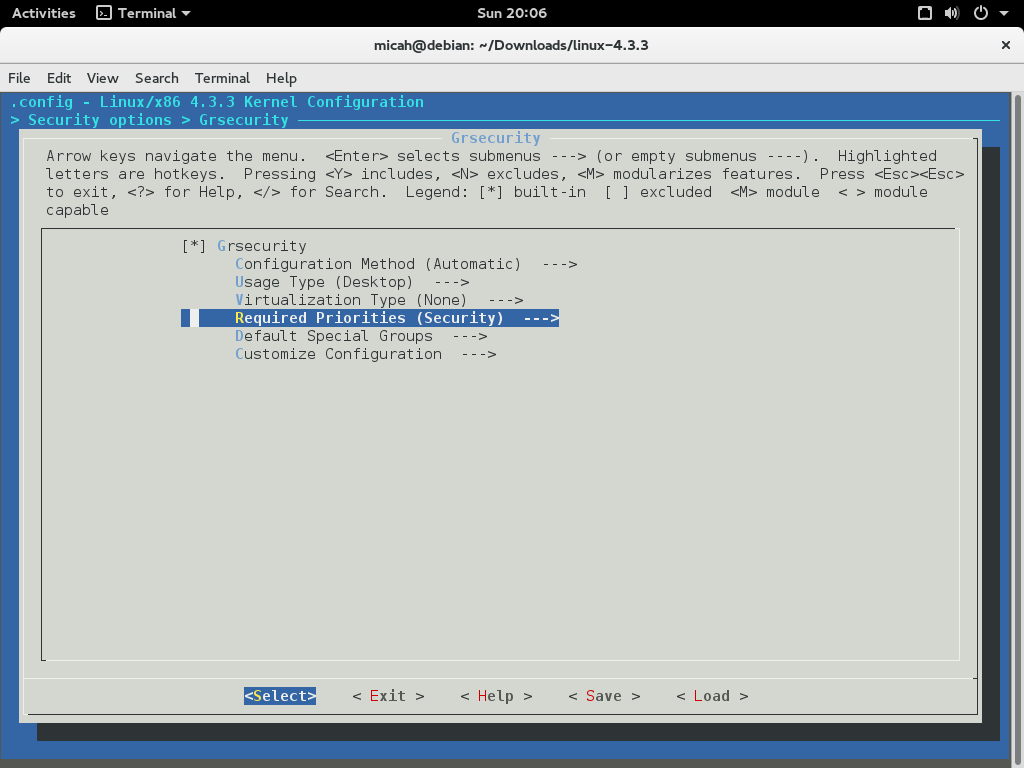Open the Edit menu
This screenshot has width=1024, height=768.
[x=59, y=78]
